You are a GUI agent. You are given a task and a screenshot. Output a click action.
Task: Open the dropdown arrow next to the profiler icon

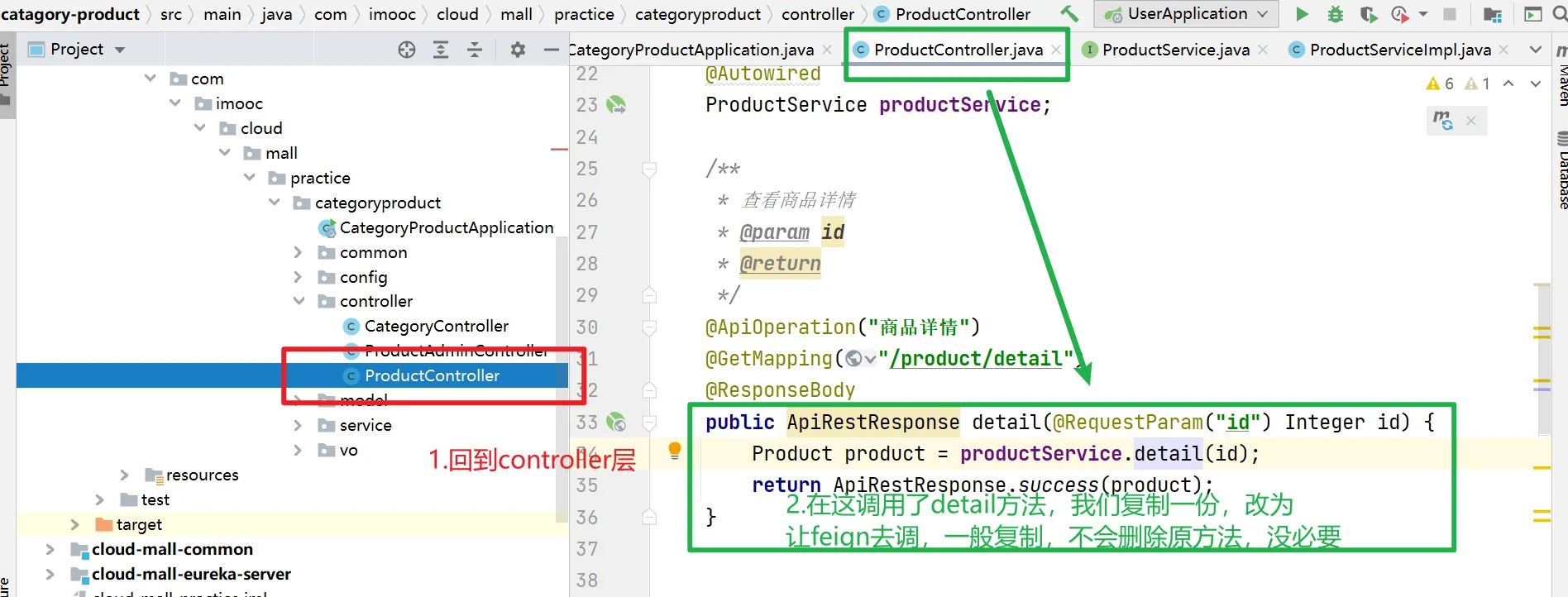click(x=1423, y=14)
